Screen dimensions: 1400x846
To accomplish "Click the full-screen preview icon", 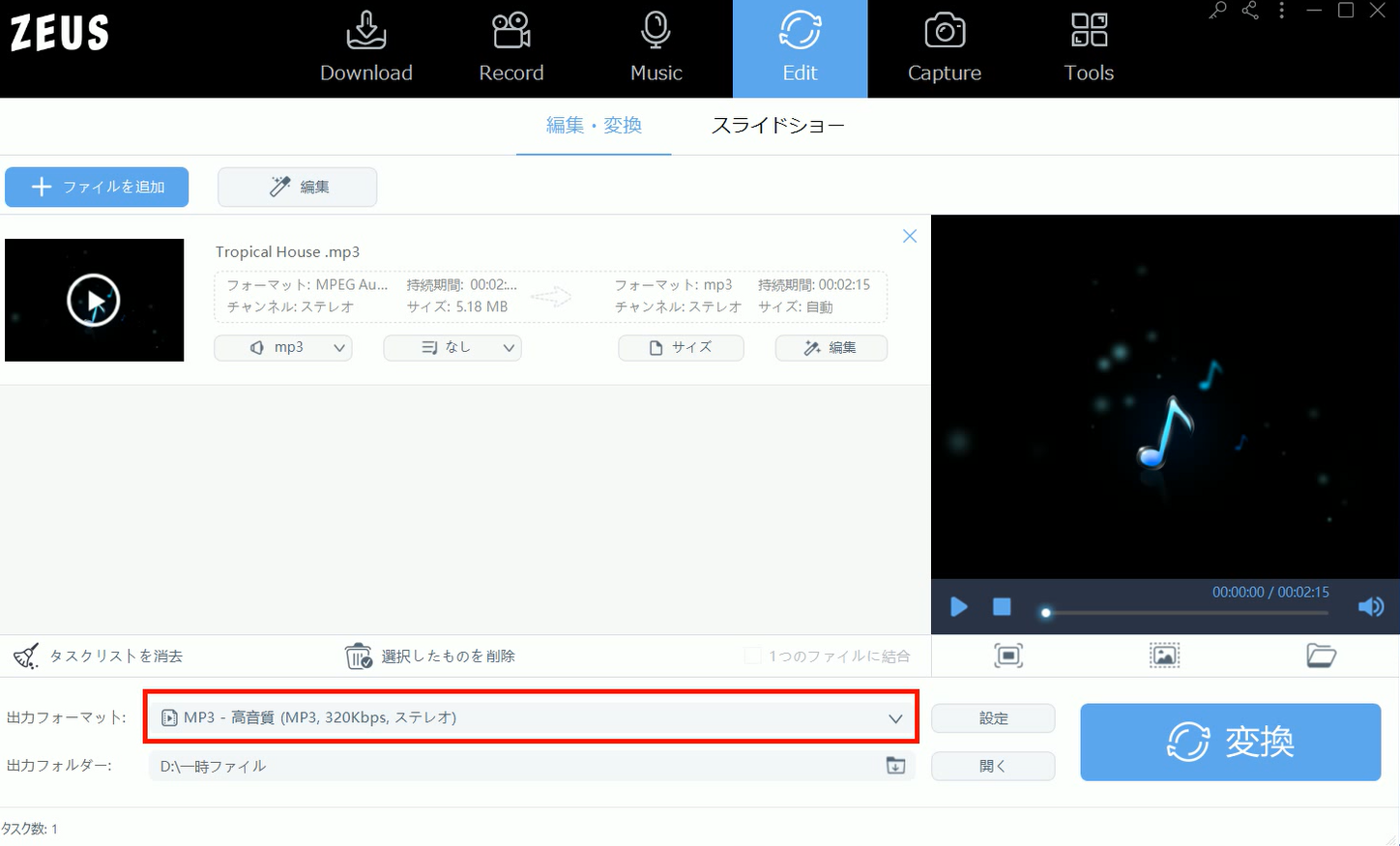I will point(1007,656).
